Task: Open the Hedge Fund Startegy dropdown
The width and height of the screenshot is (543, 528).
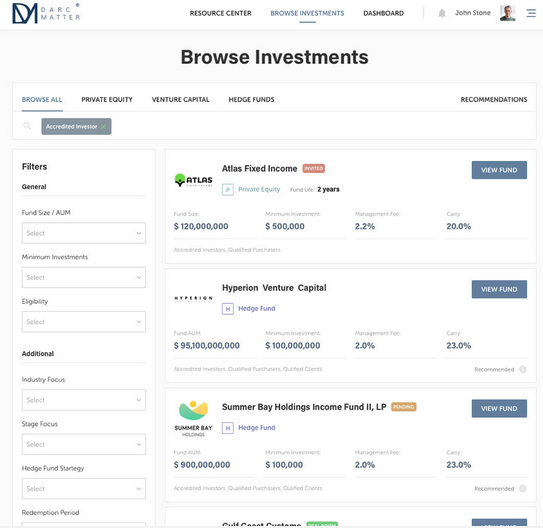Action: tap(84, 489)
